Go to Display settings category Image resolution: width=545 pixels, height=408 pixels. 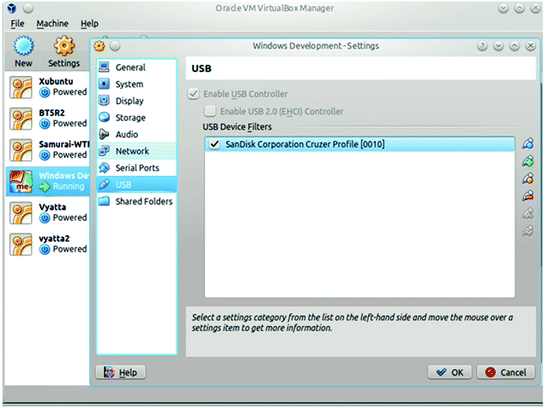click(137, 100)
